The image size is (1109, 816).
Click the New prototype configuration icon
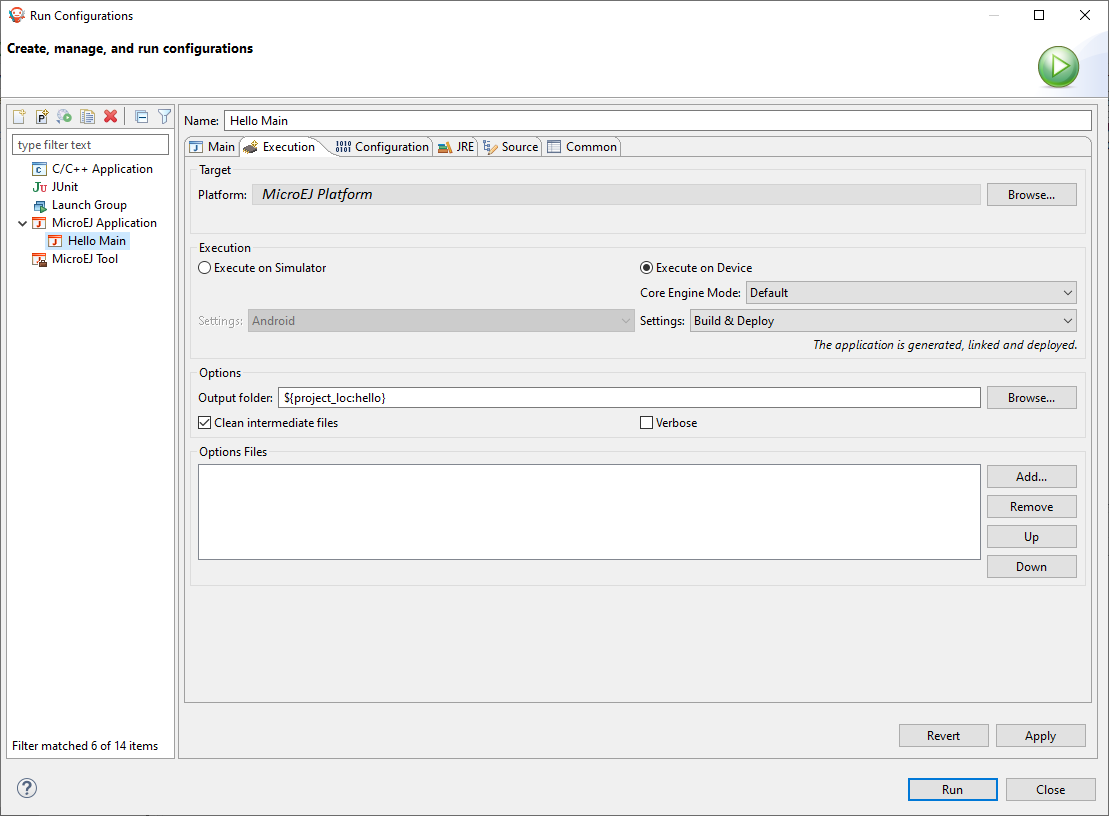click(x=42, y=116)
